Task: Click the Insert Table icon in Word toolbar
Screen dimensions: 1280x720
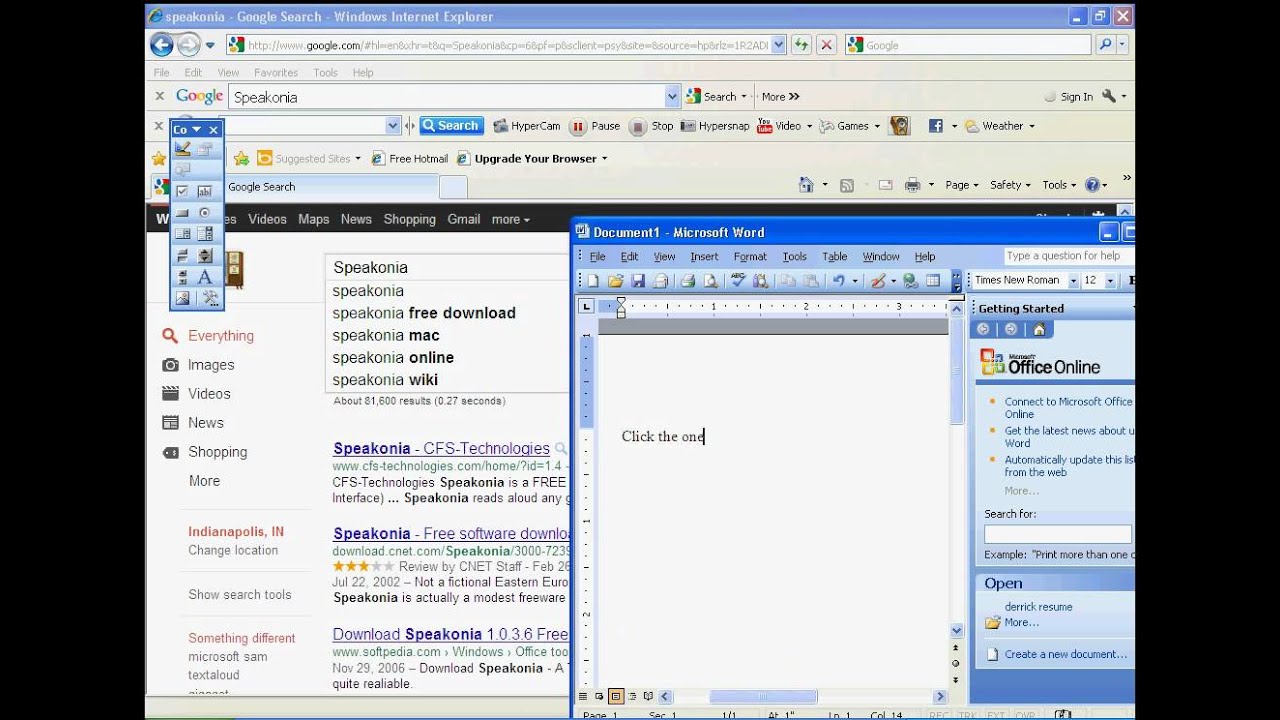Action: click(x=933, y=281)
